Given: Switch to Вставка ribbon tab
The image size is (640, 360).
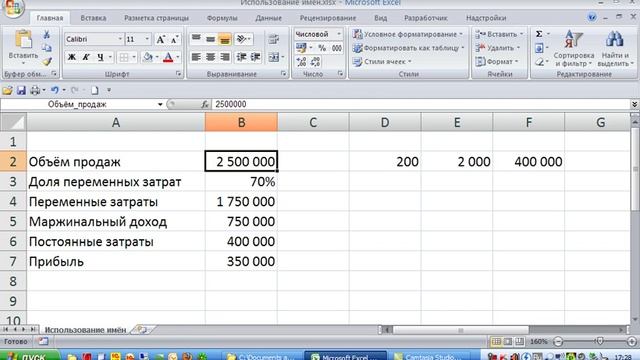Looking at the screenshot, I should (x=93, y=18).
